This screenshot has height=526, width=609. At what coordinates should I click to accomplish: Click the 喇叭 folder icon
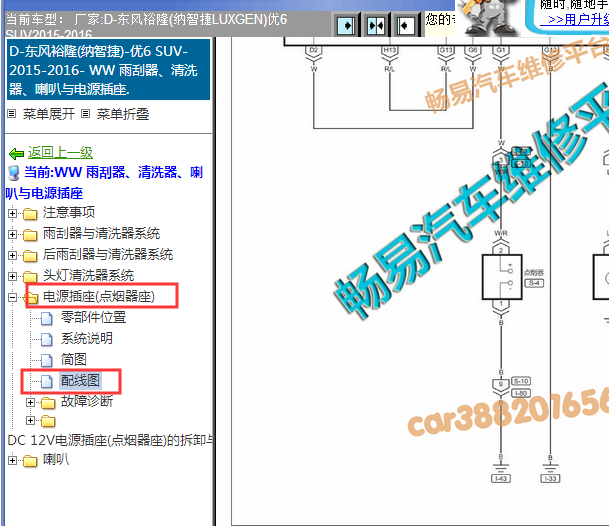(30, 460)
